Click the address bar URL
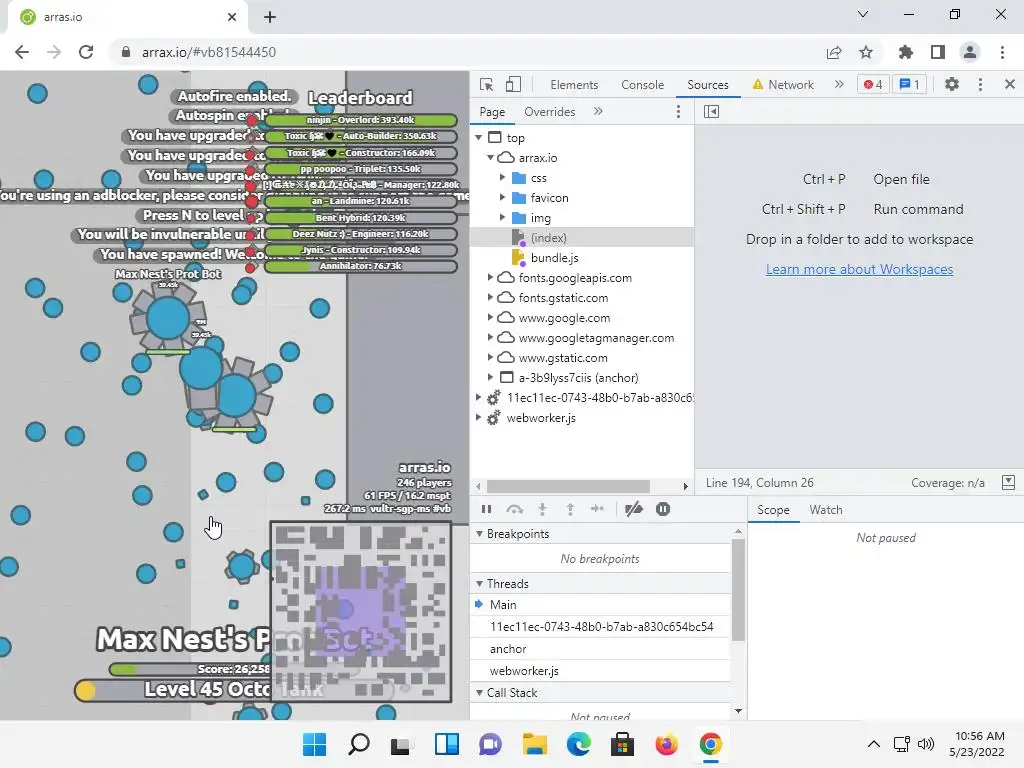 209,52
